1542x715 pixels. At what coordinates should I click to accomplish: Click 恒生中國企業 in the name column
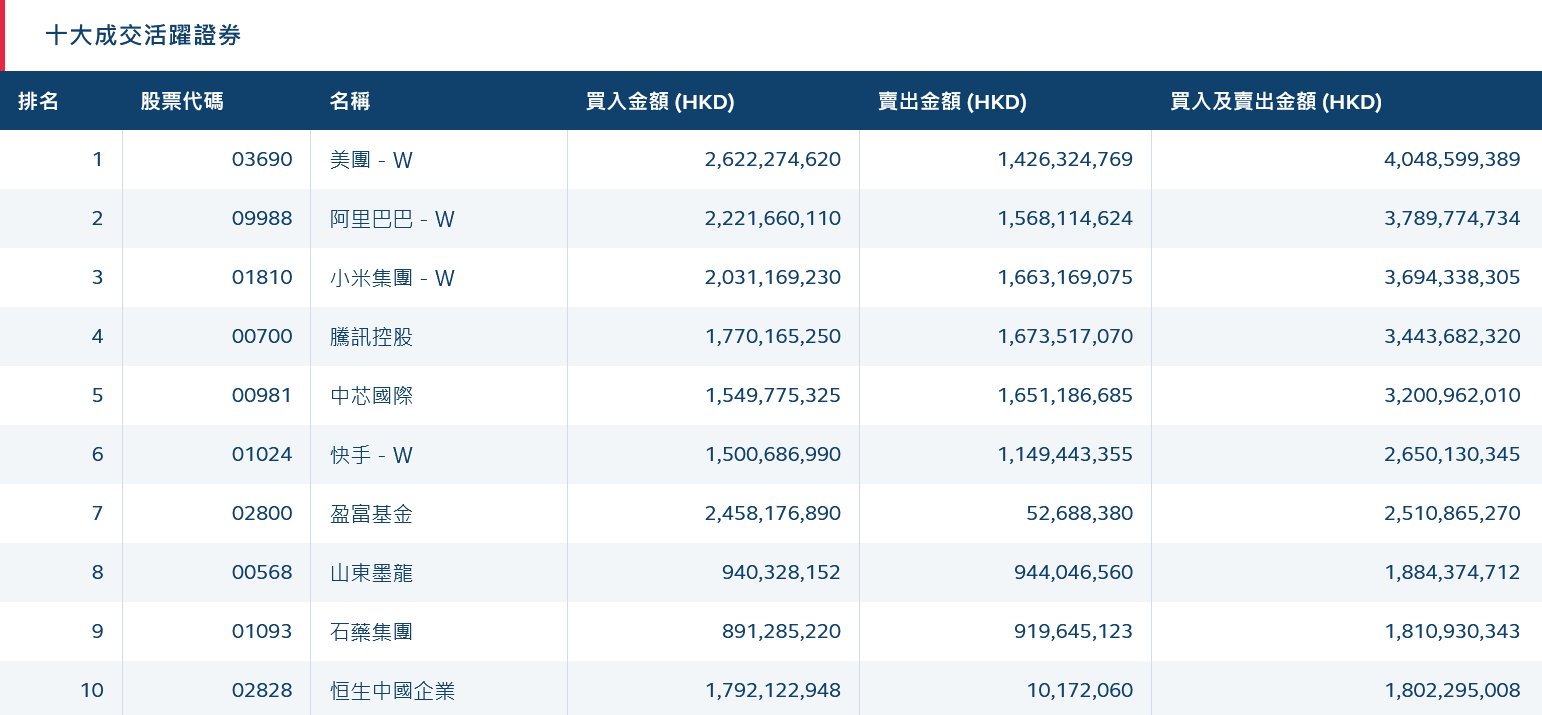click(x=392, y=691)
